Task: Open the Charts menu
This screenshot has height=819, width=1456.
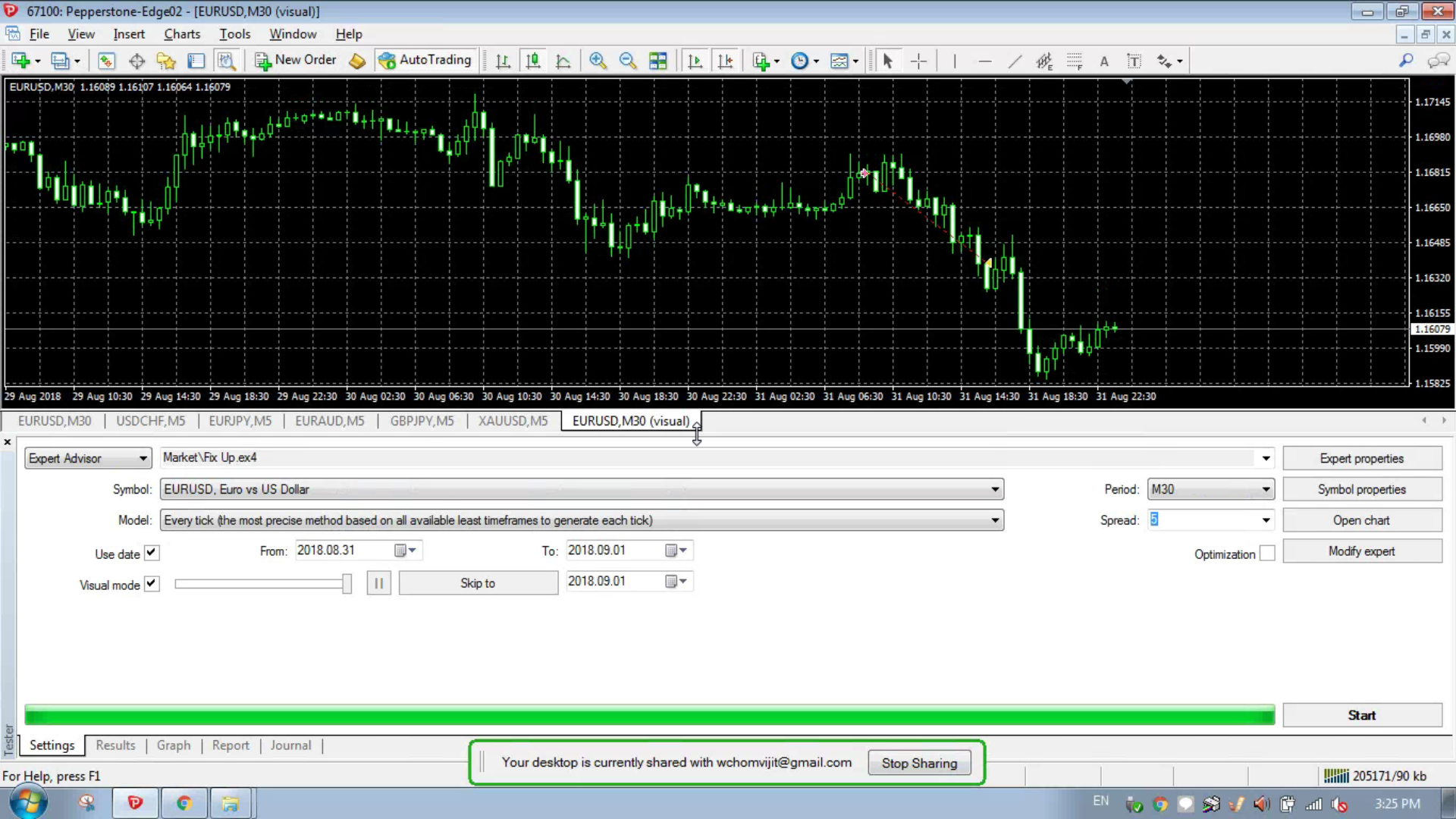Action: click(182, 34)
